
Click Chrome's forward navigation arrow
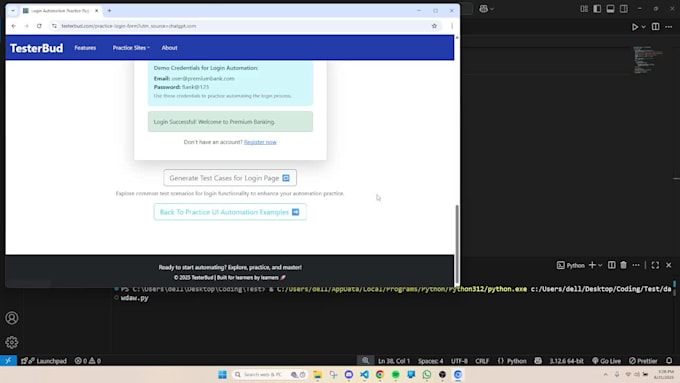click(x=26, y=26)
